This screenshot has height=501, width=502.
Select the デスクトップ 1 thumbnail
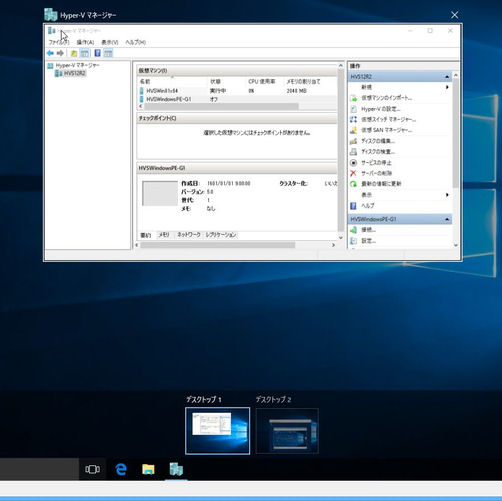[217, 431]
